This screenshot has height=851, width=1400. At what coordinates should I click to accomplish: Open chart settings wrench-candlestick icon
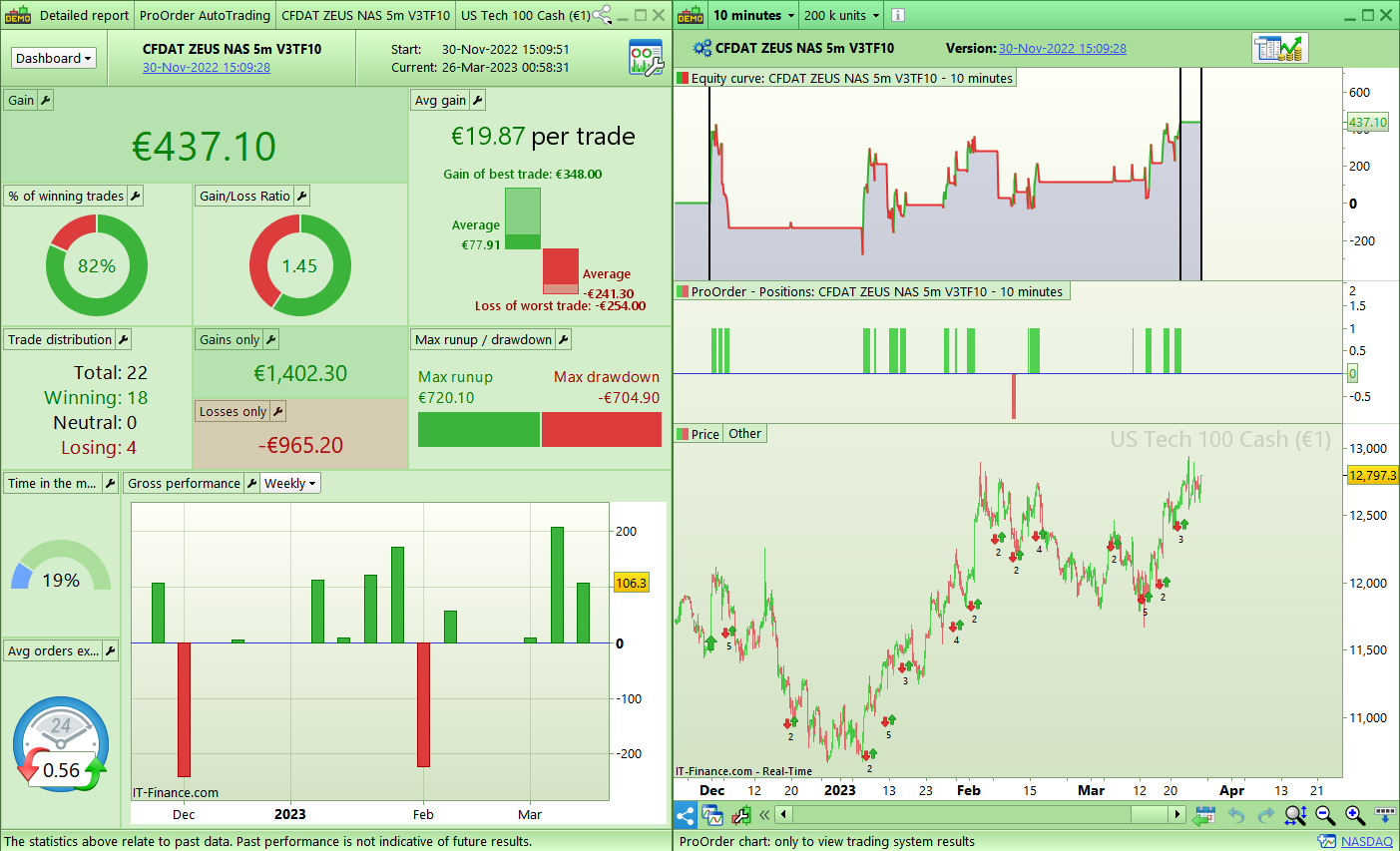(740, 815)
